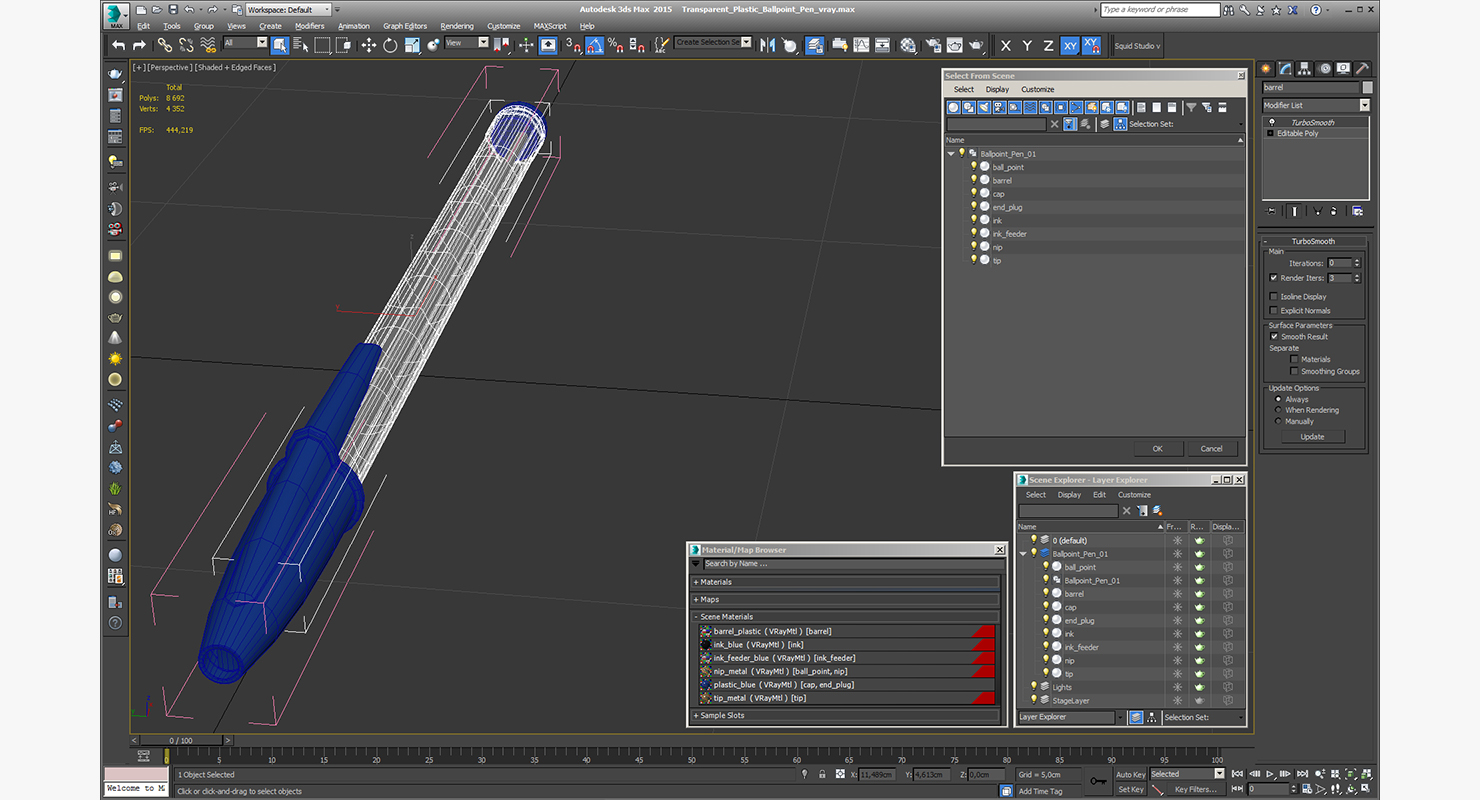Enable the Smoothing Groups checkbox

(1294, 371)
